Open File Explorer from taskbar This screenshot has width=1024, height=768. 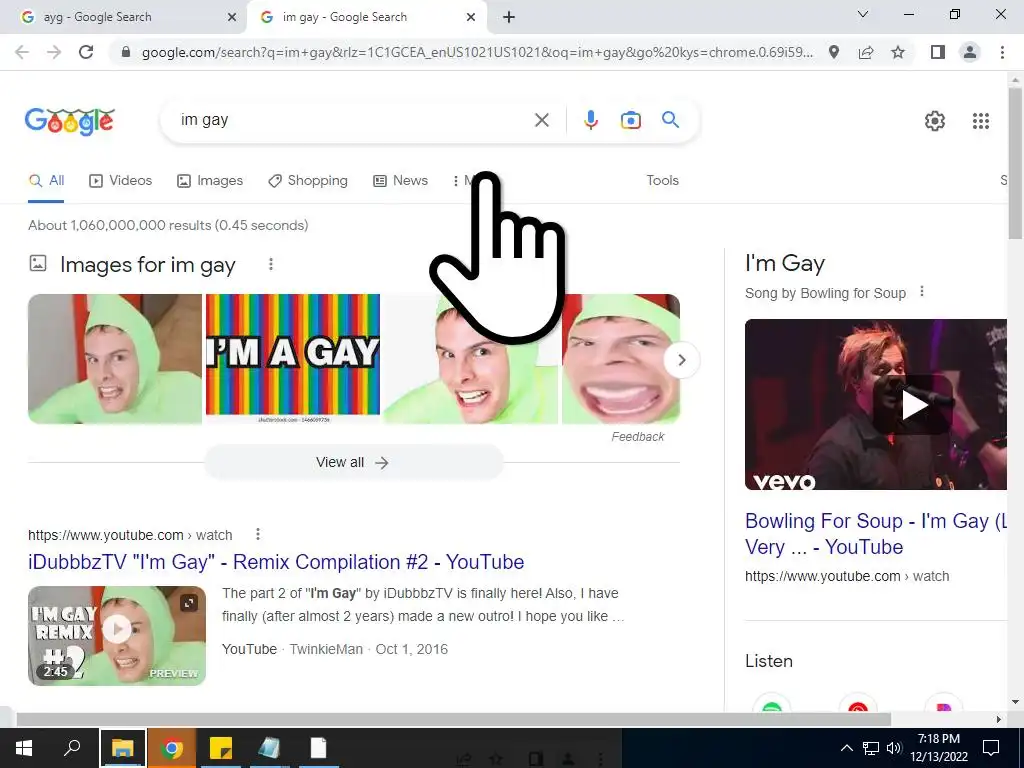coord(123,748)
